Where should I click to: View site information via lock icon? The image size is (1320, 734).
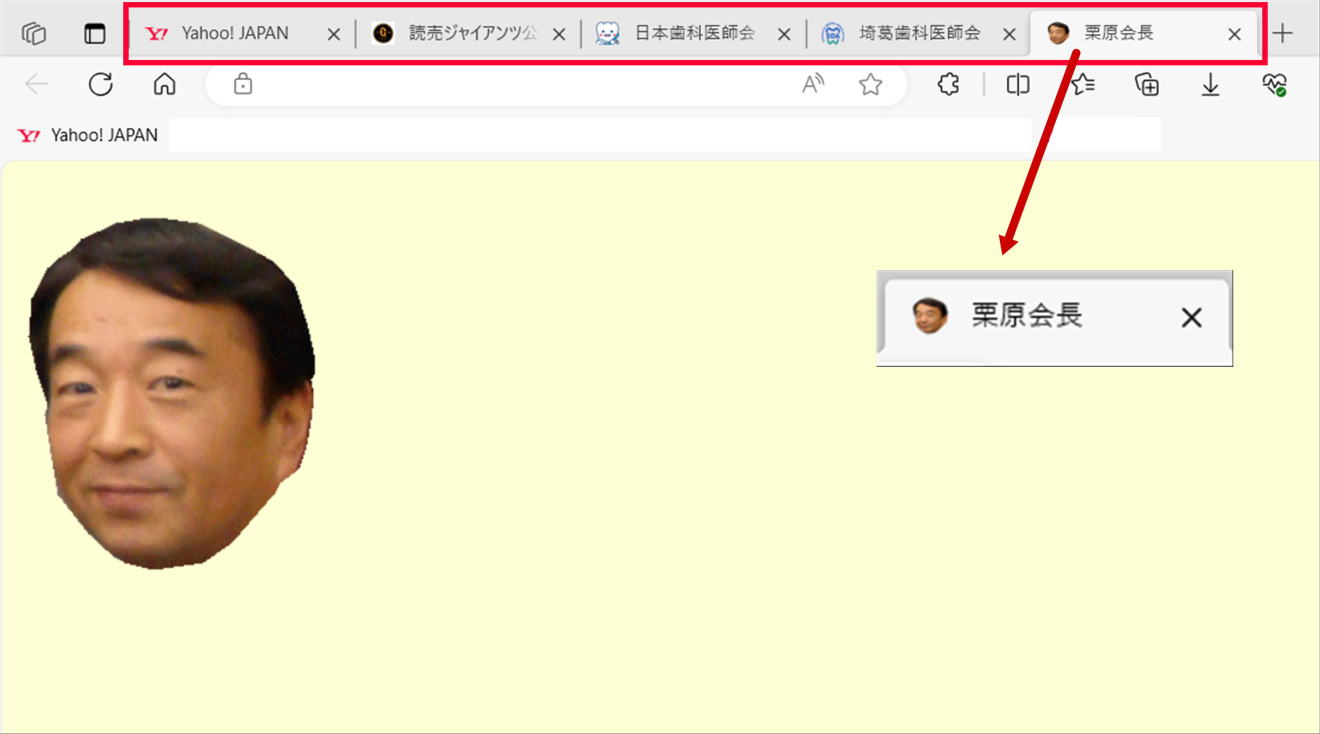tap(242, 86)
